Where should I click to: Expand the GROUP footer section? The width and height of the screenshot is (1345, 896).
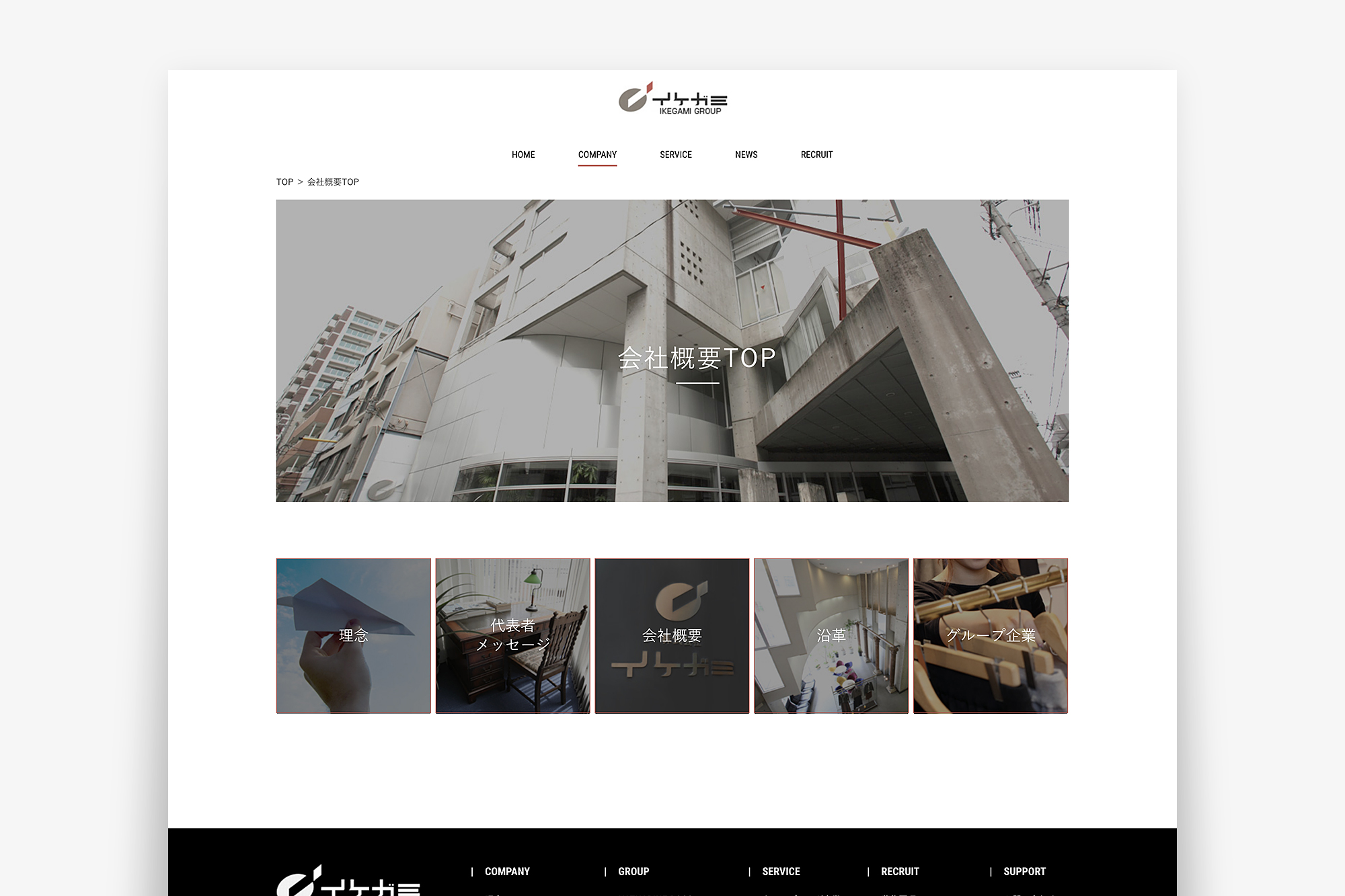coord(640,868)
